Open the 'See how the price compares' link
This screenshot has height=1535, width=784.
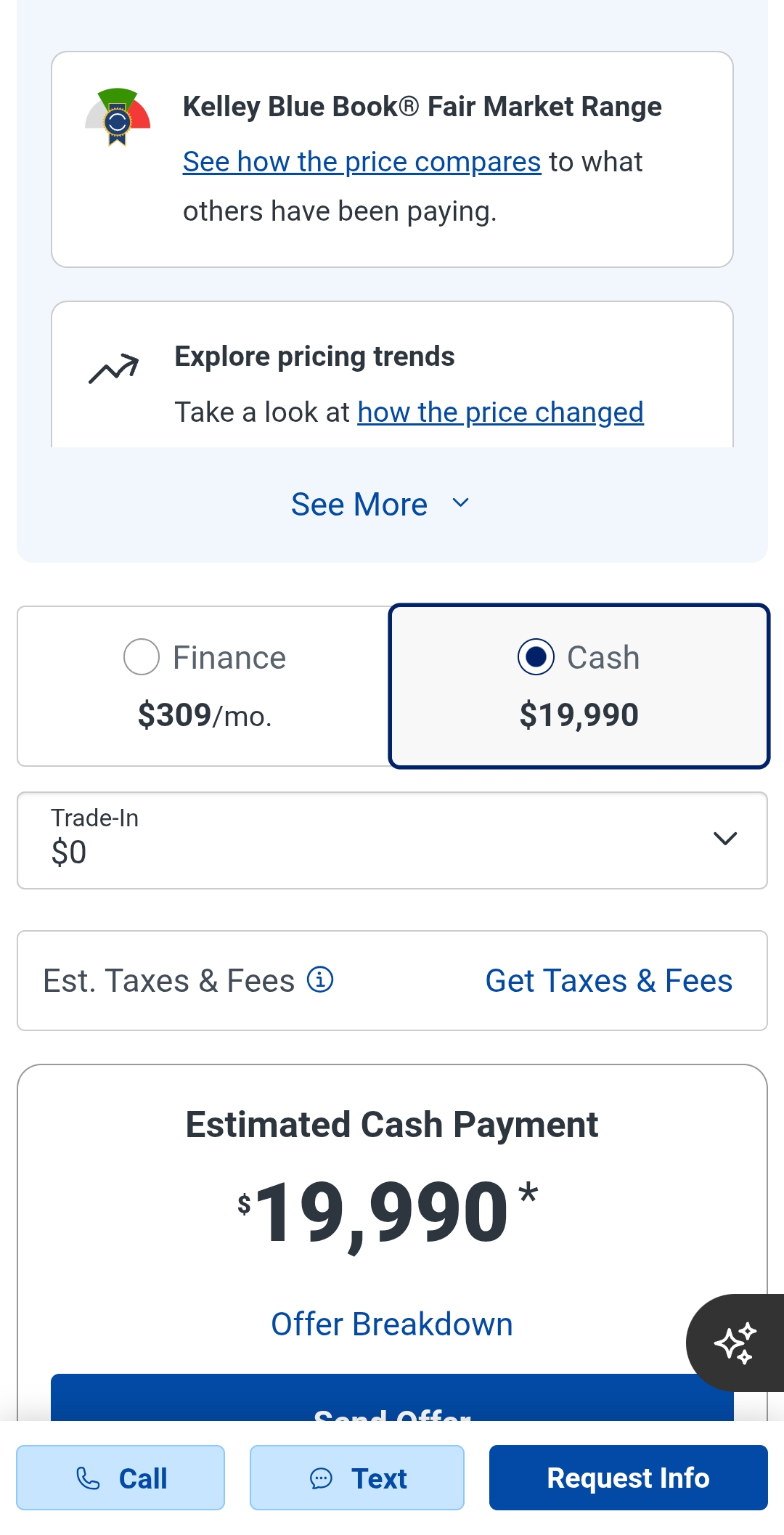pyautogui.click(x=362, y=162)
